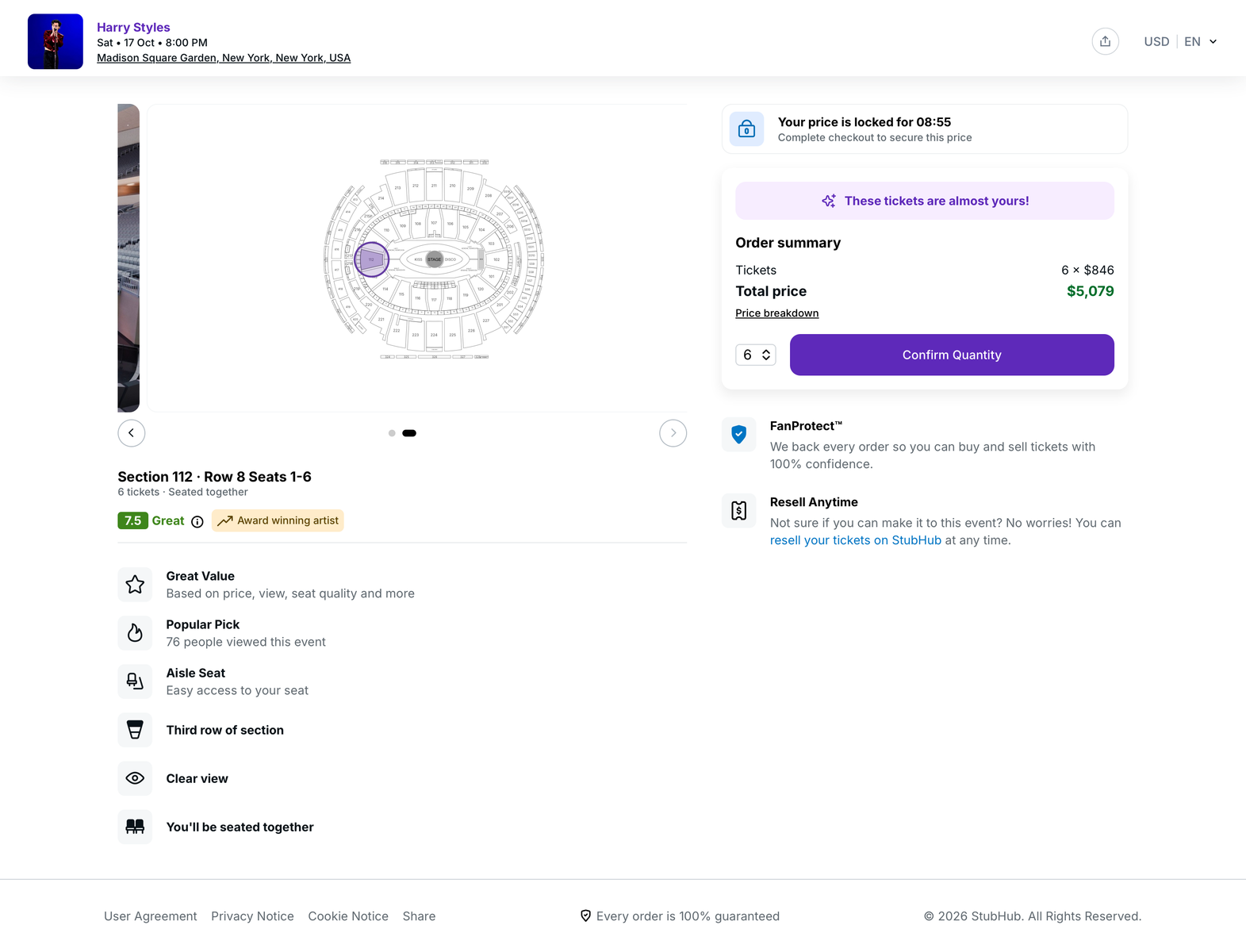Open the currency and language dropdown chevron
Image resolution: width=1246 pixels, height=952 pixels.
tap(1213, 42)
